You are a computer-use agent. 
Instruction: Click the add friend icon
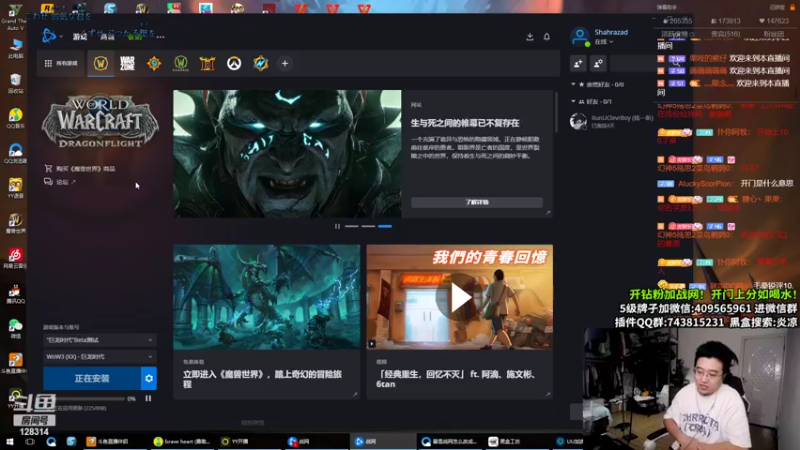pyautogui.click(x=578, y=63)
